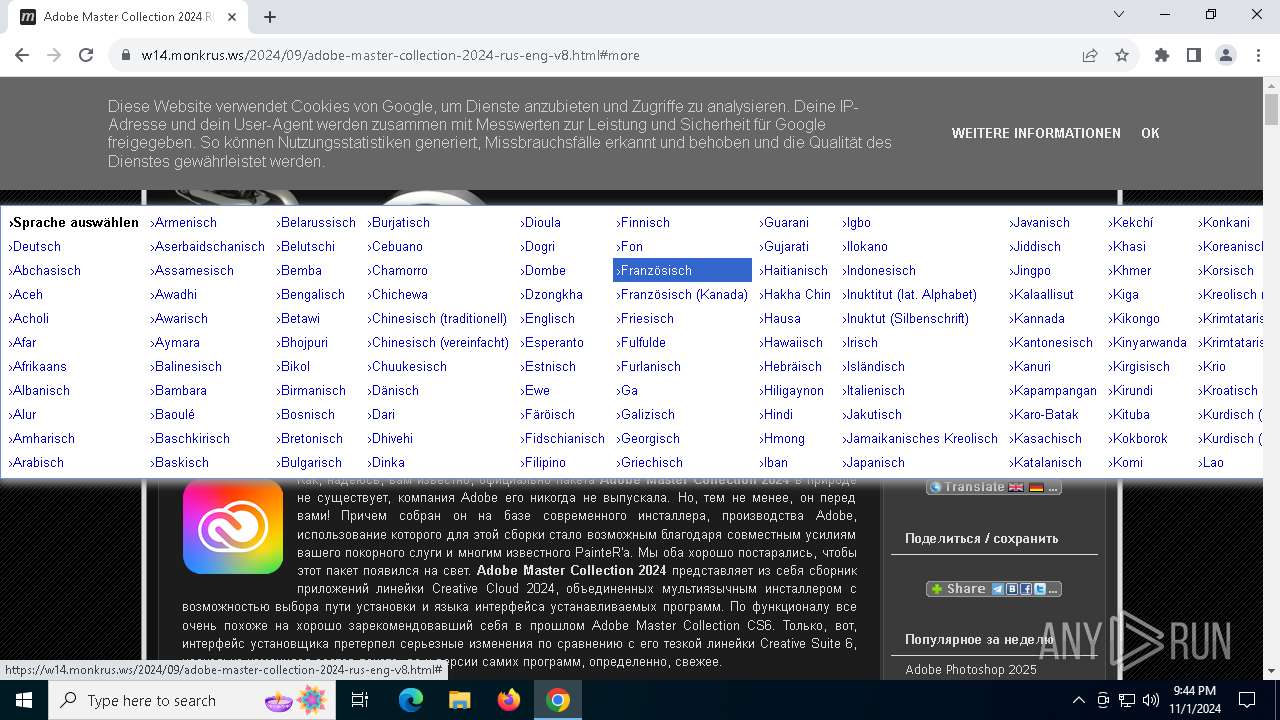Pick Bulgarisch from the language list
Screen dimensions: 1280x720
click(309, 462)
